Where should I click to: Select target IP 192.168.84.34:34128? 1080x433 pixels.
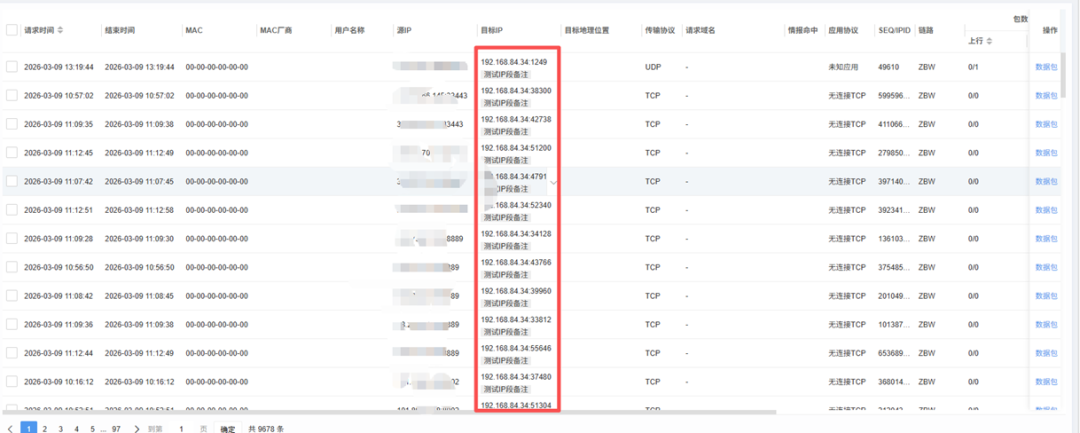[x=516, y=233]
